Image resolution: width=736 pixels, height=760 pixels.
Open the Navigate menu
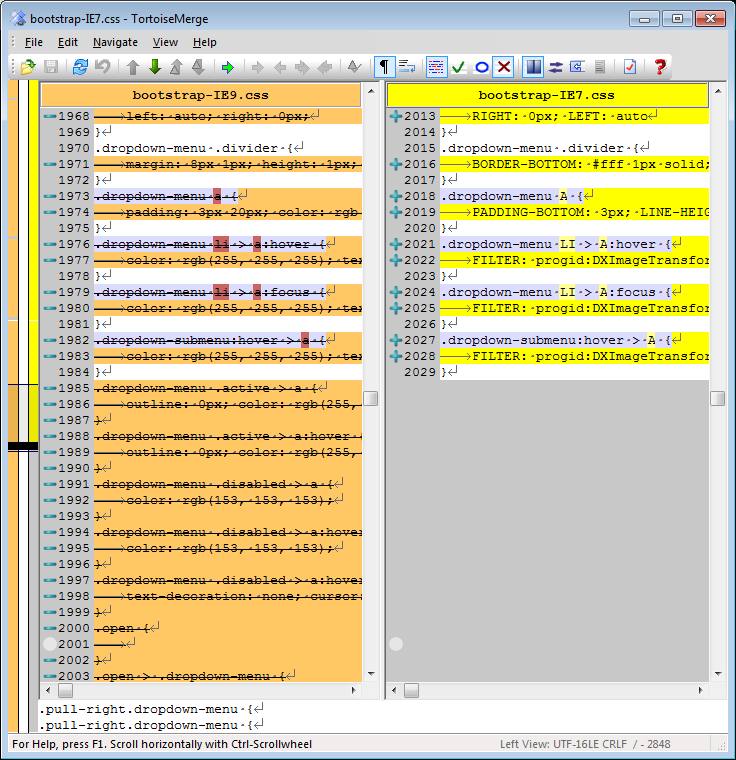click(115, 42)
